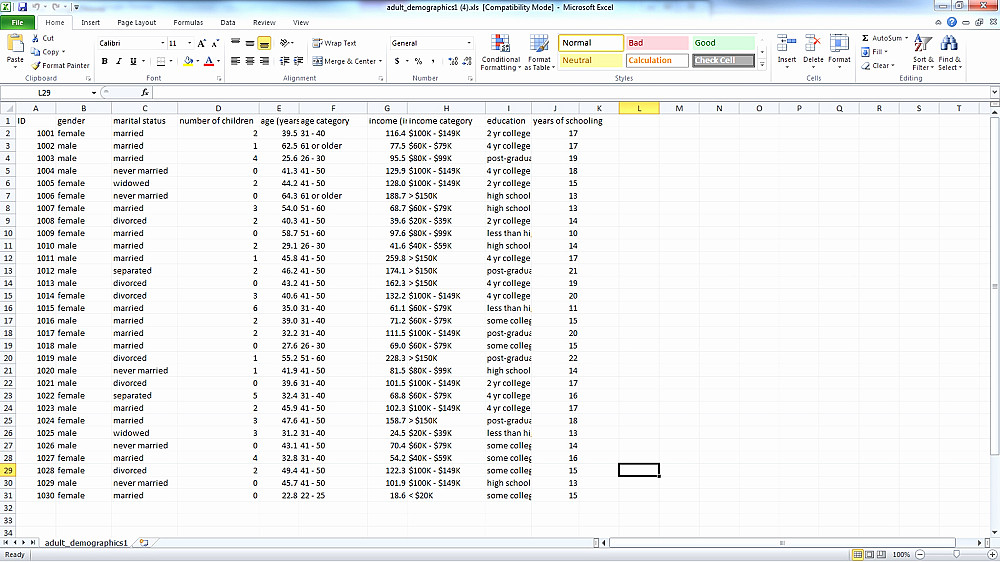Image resolution: width=1000 pixels, height=562 pixels.
Task: Apply the Normal cell style
Action: click(x=591, y=43)
